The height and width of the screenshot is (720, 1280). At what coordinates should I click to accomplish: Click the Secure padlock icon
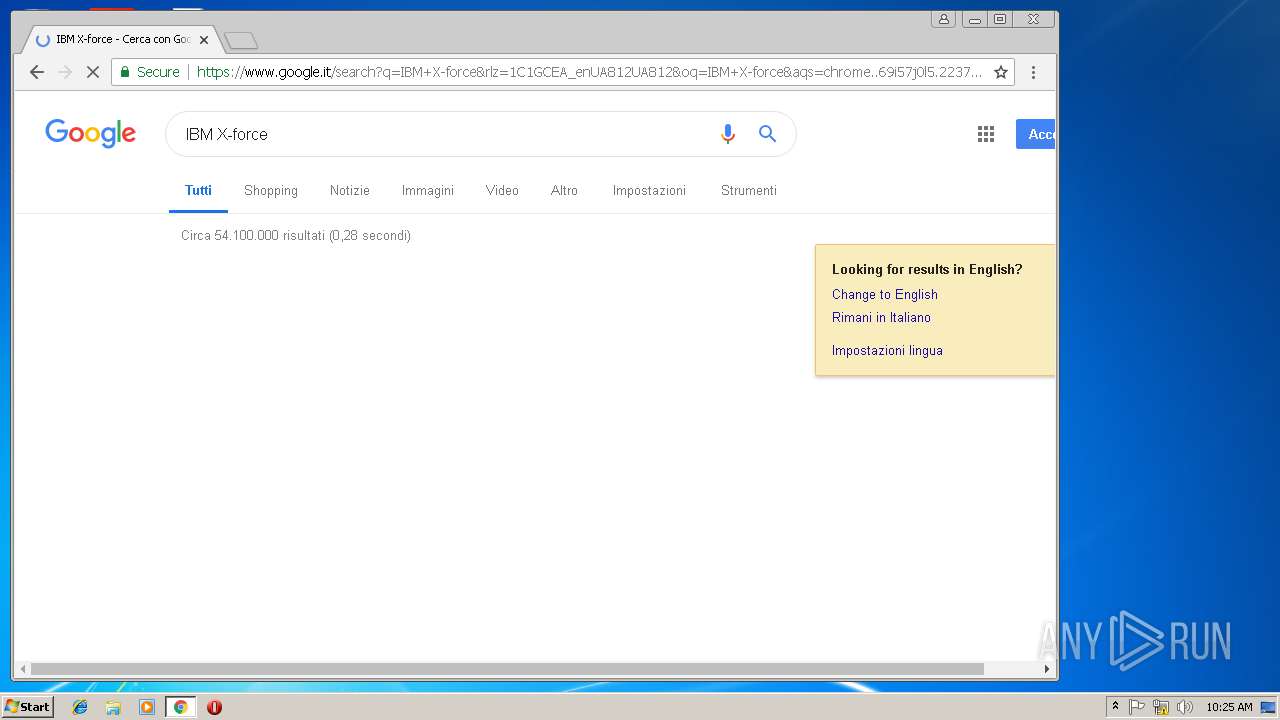125,72
